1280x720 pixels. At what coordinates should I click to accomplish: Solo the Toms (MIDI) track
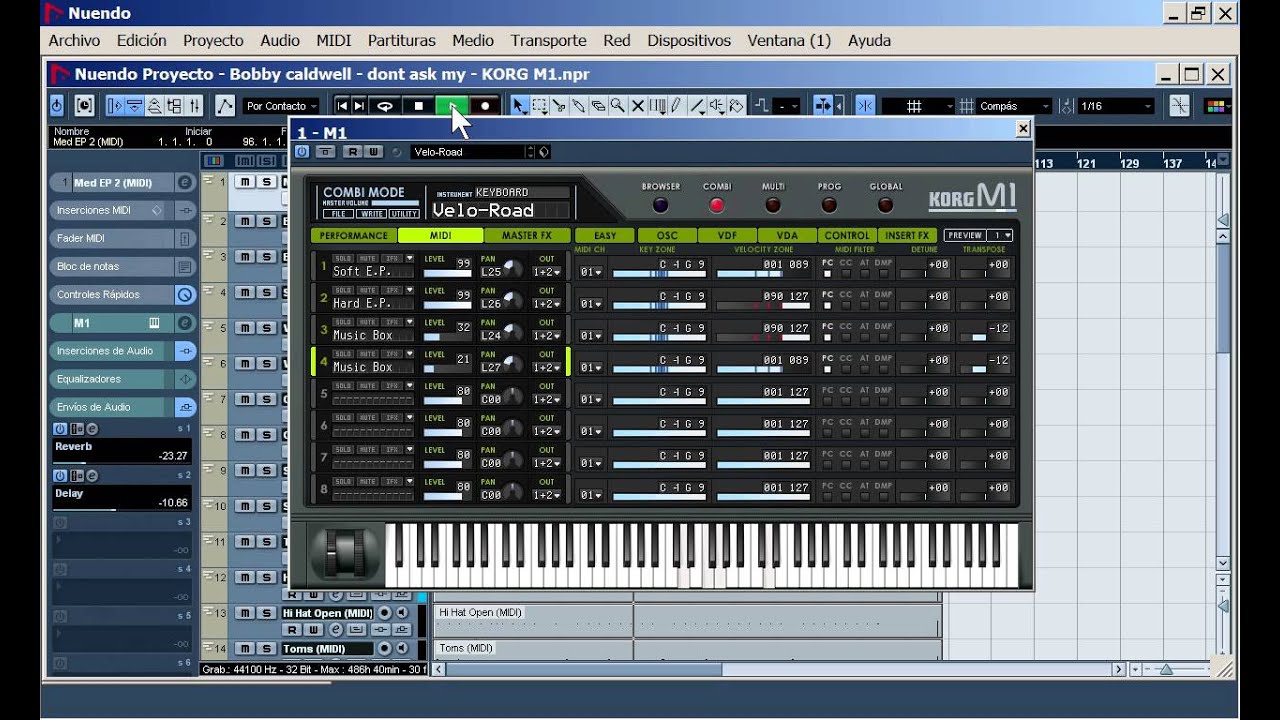(x=266, y=649)
